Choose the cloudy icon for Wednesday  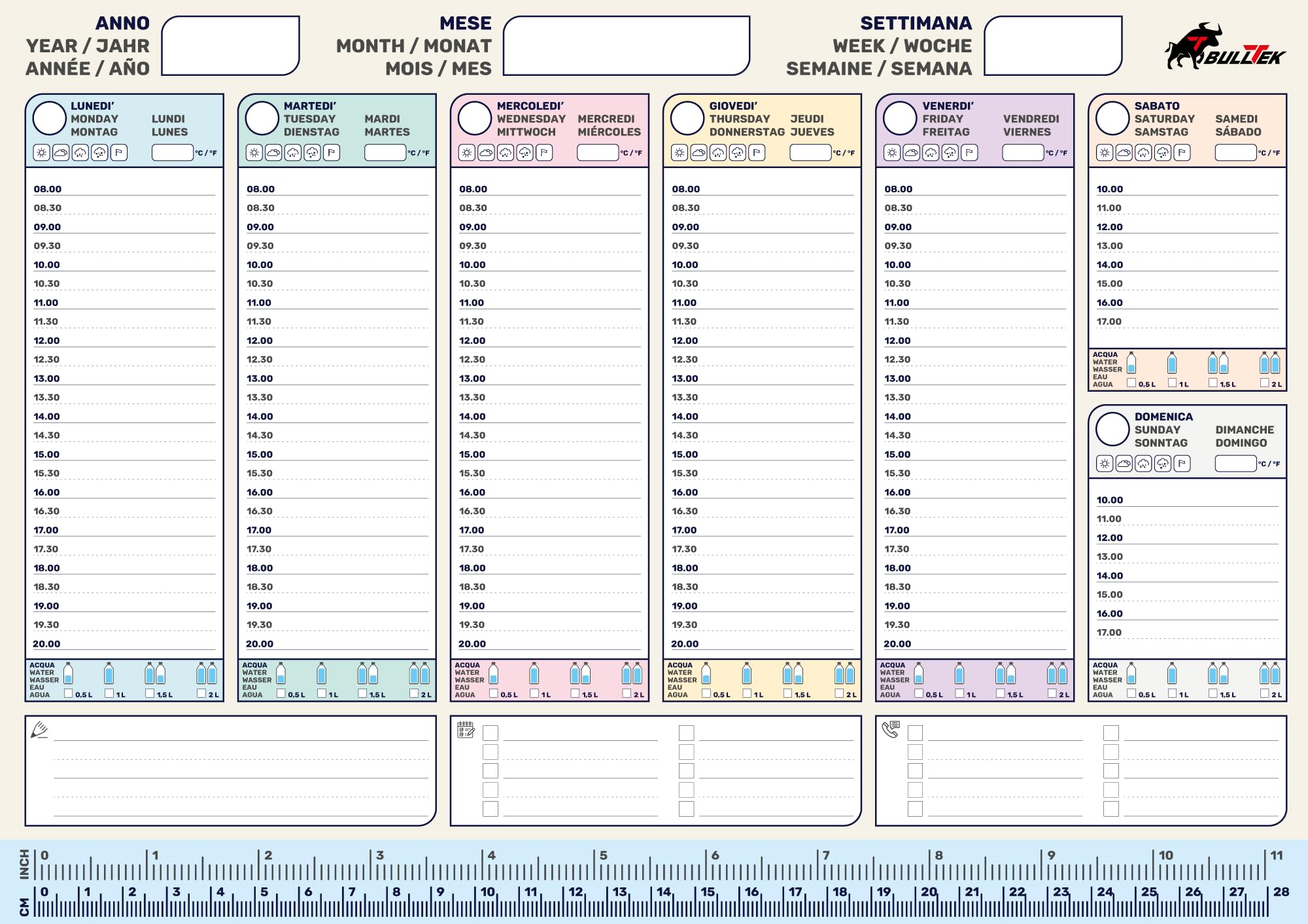486,153
